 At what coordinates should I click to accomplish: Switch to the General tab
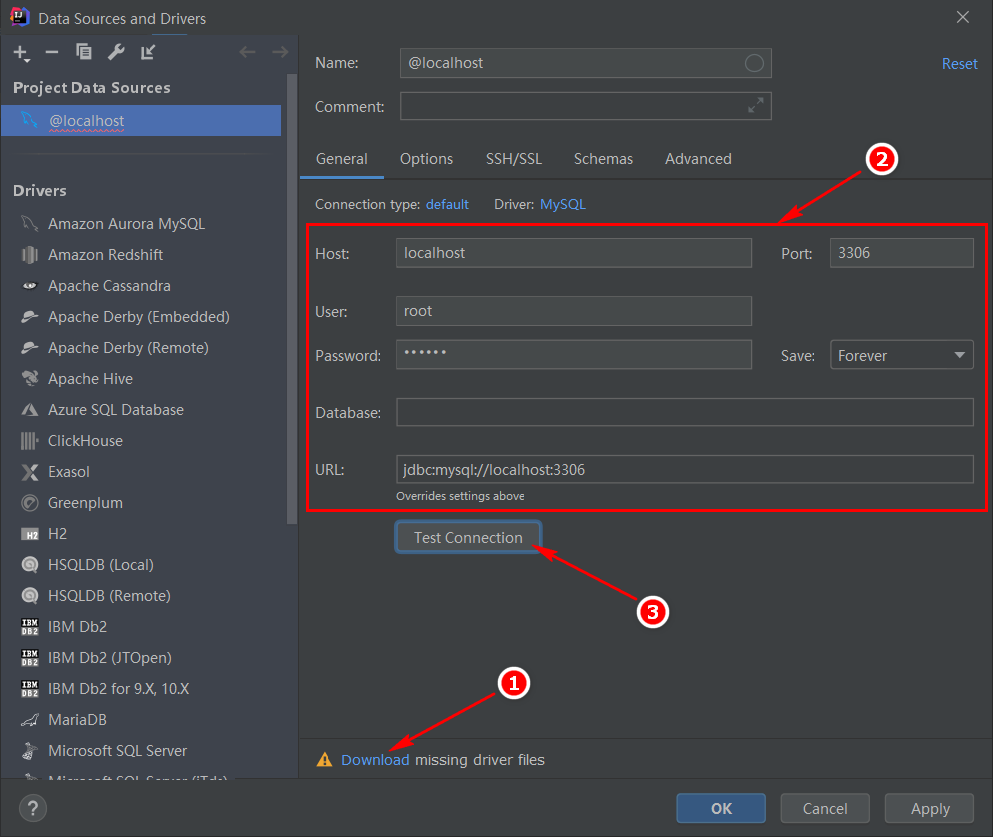tap(341, 159)
